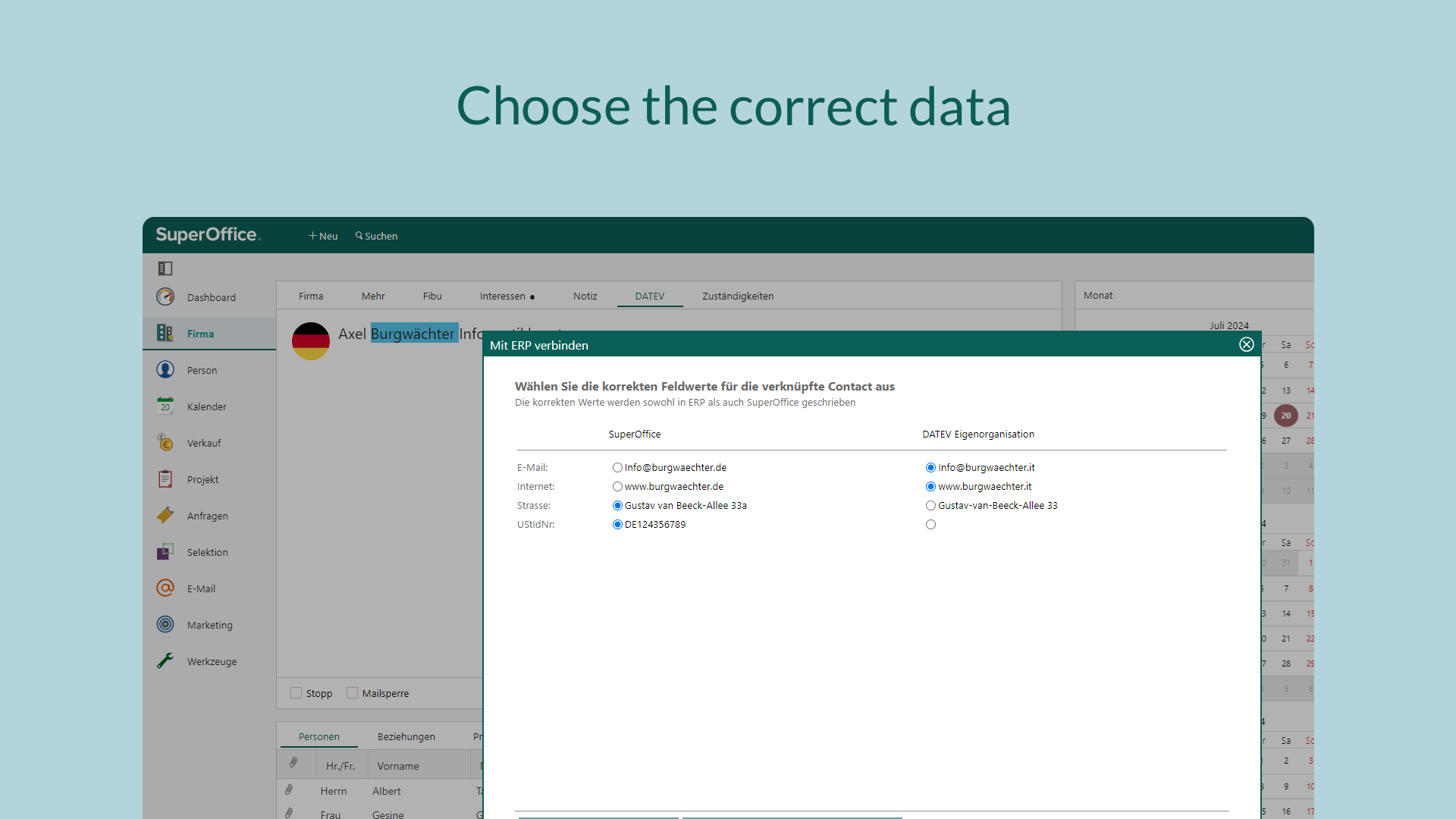Switch to the Zuständigkeiten tab

point(738,296)
